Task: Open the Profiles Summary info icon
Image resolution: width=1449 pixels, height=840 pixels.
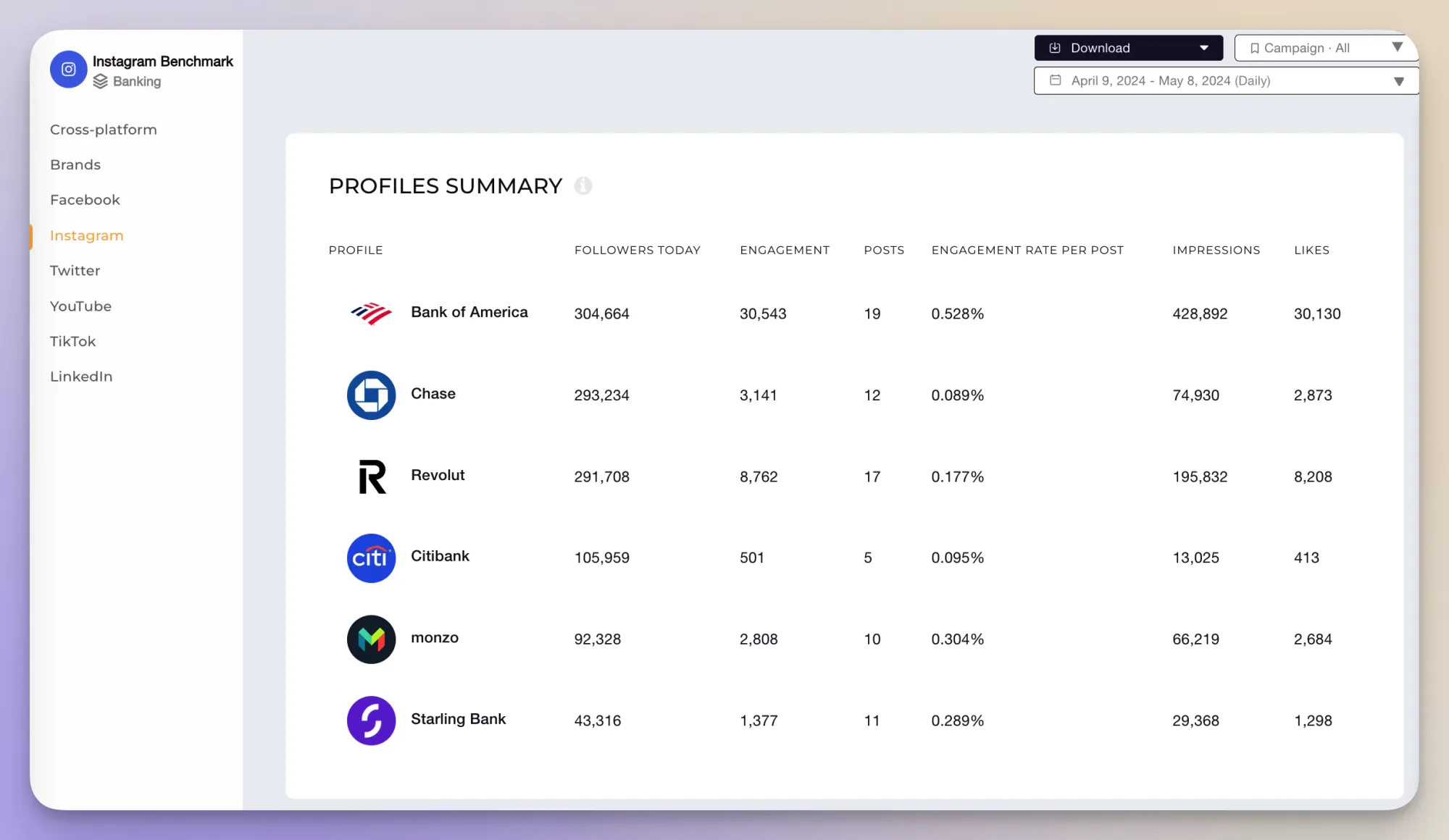Action: click(583, 186)
